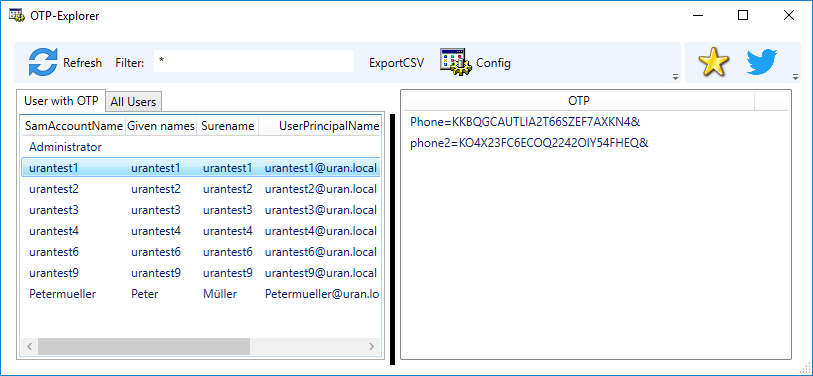Click the horizontal scrollbar right arrow
The height and width of the screenshot is (376, 813).
(x=371, y=346)
